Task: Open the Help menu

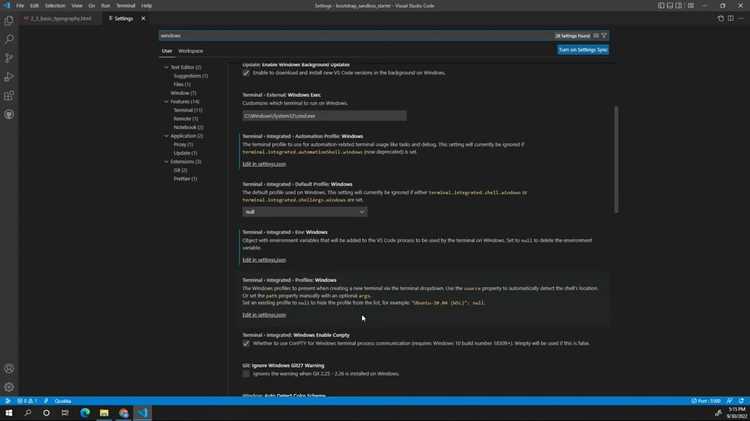Action: [x=146, y=6]
